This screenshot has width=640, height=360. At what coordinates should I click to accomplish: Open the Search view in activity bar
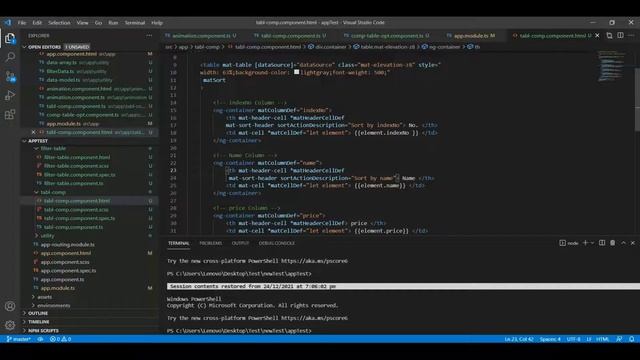pyautogui.click(x=10, y=57)
